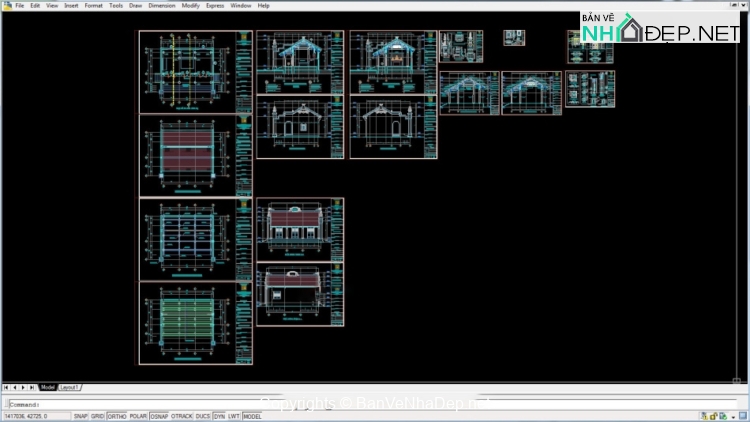
Task: Go to first layout tab arrow
Action: [6, 387]
